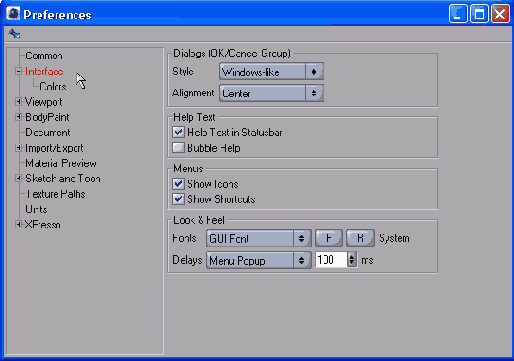
Task: Select the Common preferences category
Action: 44,56
